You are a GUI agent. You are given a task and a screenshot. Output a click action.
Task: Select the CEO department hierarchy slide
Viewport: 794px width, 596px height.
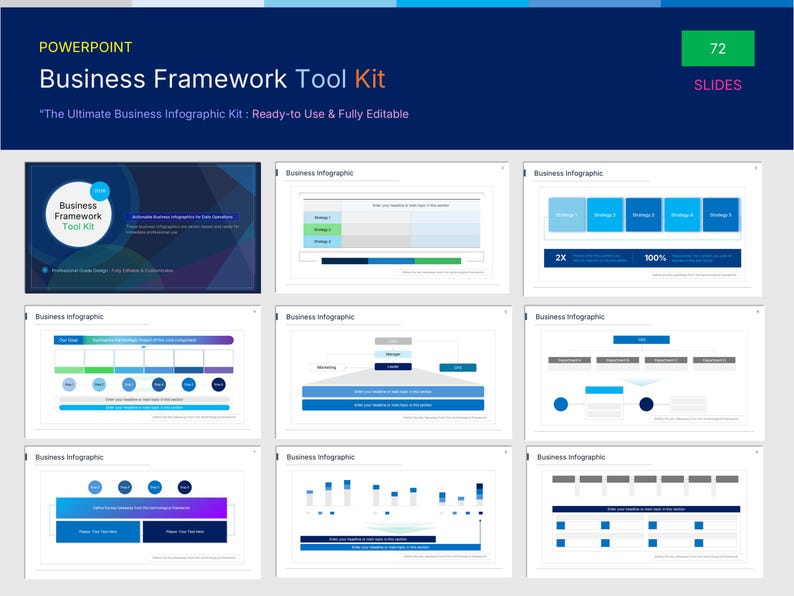tap(644, 373)
